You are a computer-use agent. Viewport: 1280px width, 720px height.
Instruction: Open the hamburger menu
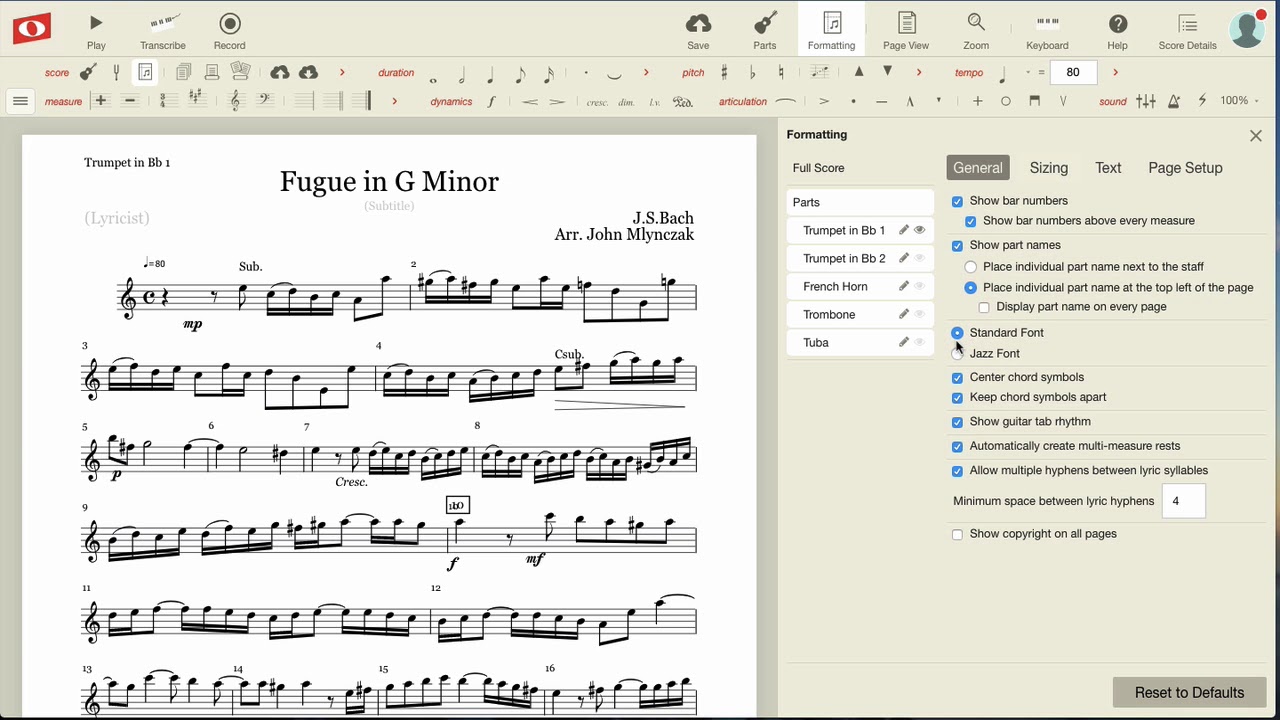(20, 101)
